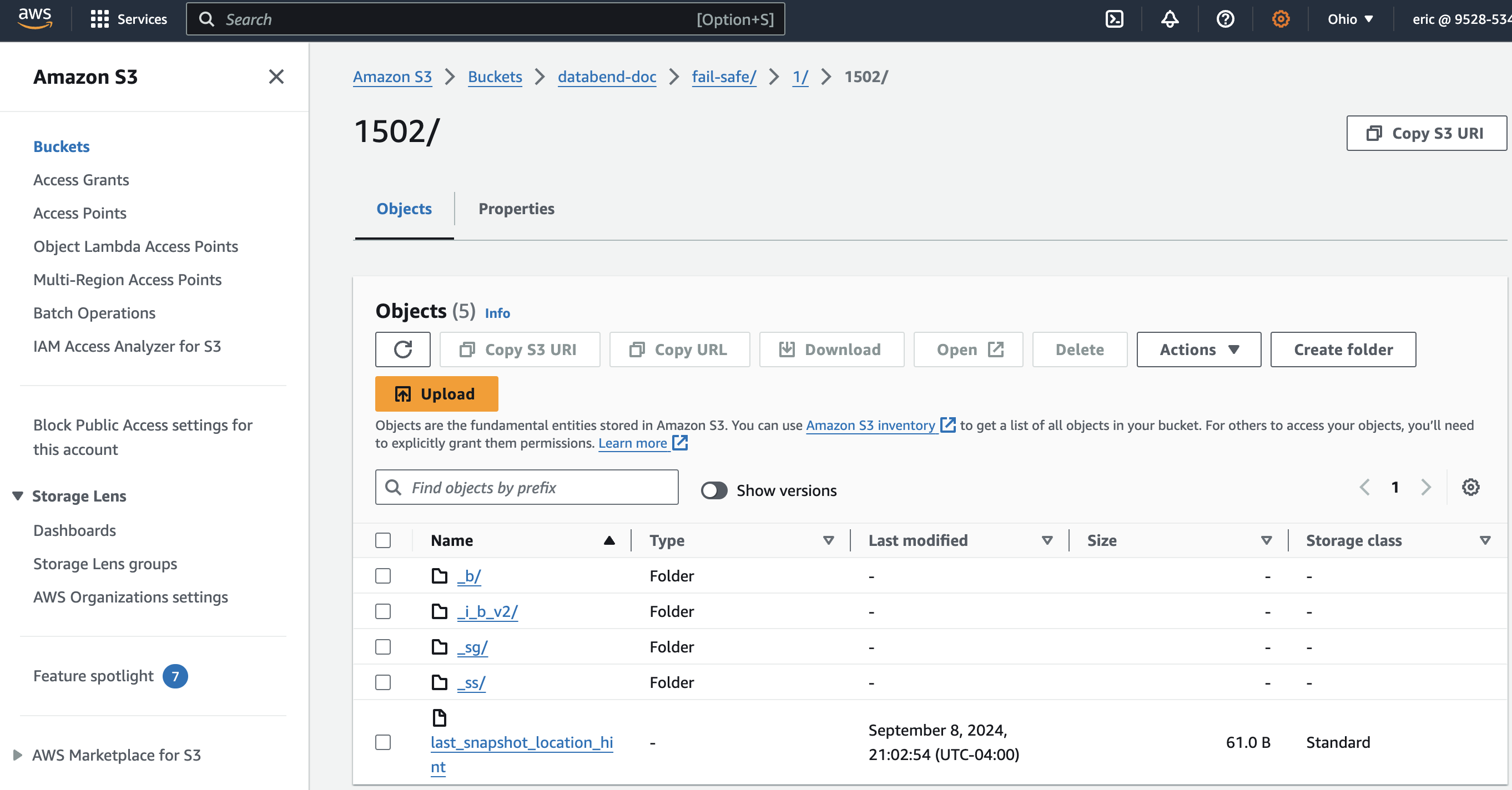Image resolution: width=1512 pixels, height=790 pixels.
Task: Click the file icon above last_snapshot_location_hint
Action: (x=439, y=717)
